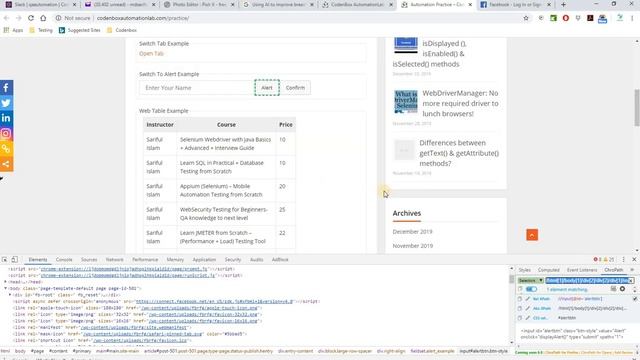Open the Network DevTools tab
This screenshot has height=360, width=640.
[x=114, y=260]
